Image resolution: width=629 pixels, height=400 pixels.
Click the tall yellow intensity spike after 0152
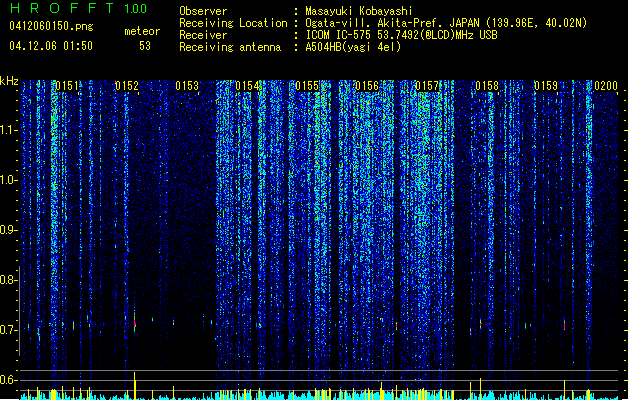134,386
